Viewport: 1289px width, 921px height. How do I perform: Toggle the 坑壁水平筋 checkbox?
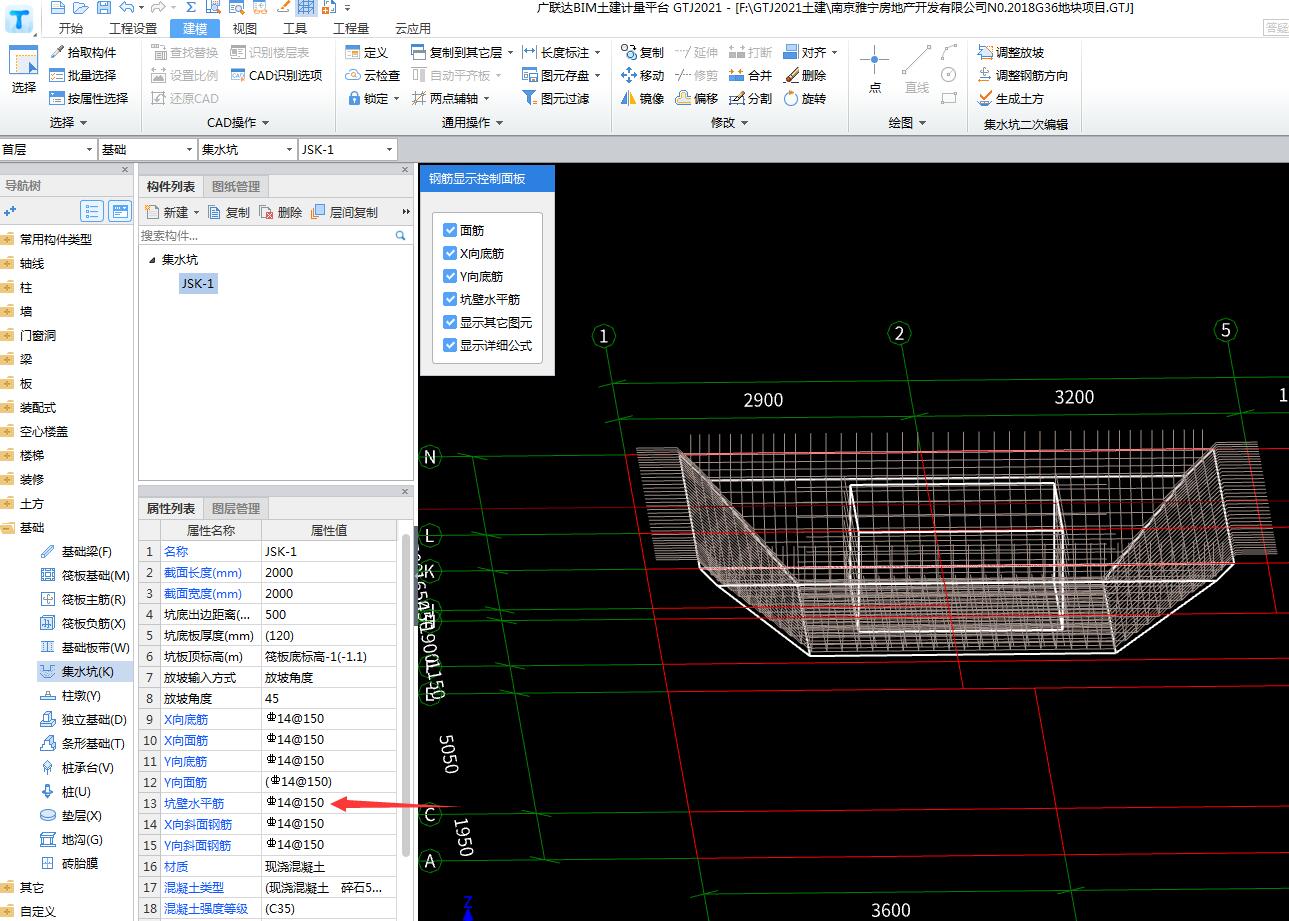[450, 299]
